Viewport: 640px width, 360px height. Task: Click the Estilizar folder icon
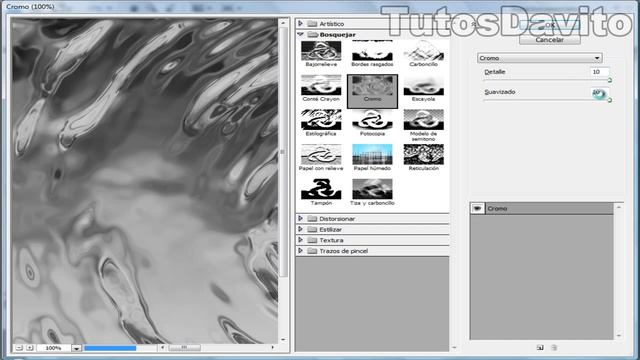pos(312,229)
